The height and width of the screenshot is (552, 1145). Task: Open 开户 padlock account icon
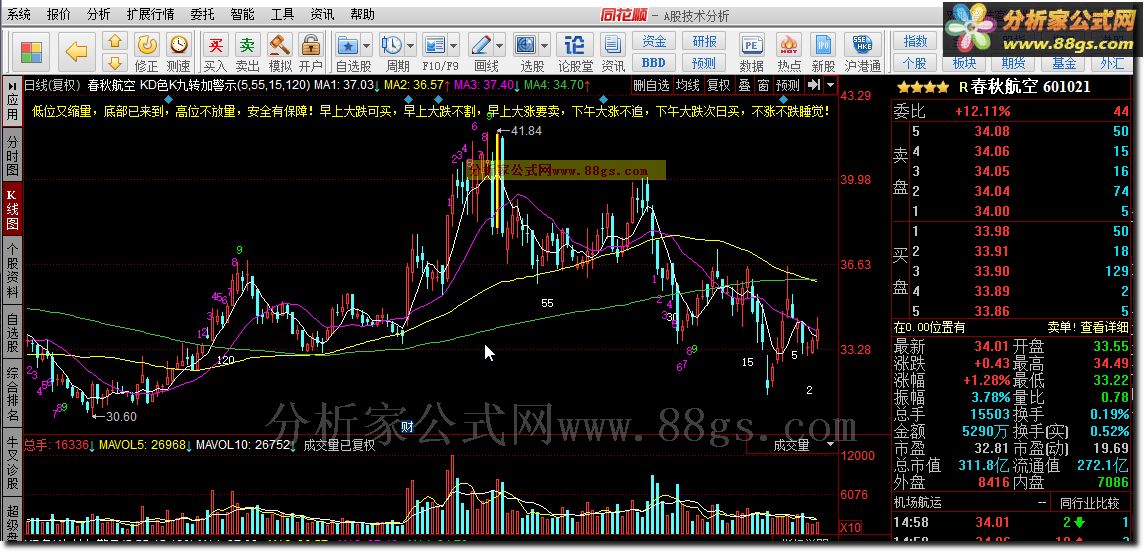tap(311, 46)
